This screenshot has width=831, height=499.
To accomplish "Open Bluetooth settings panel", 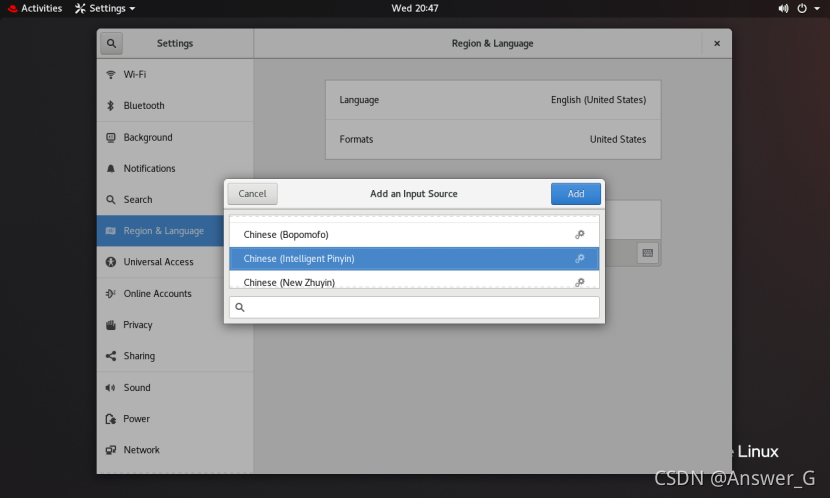I will (175, 106).
